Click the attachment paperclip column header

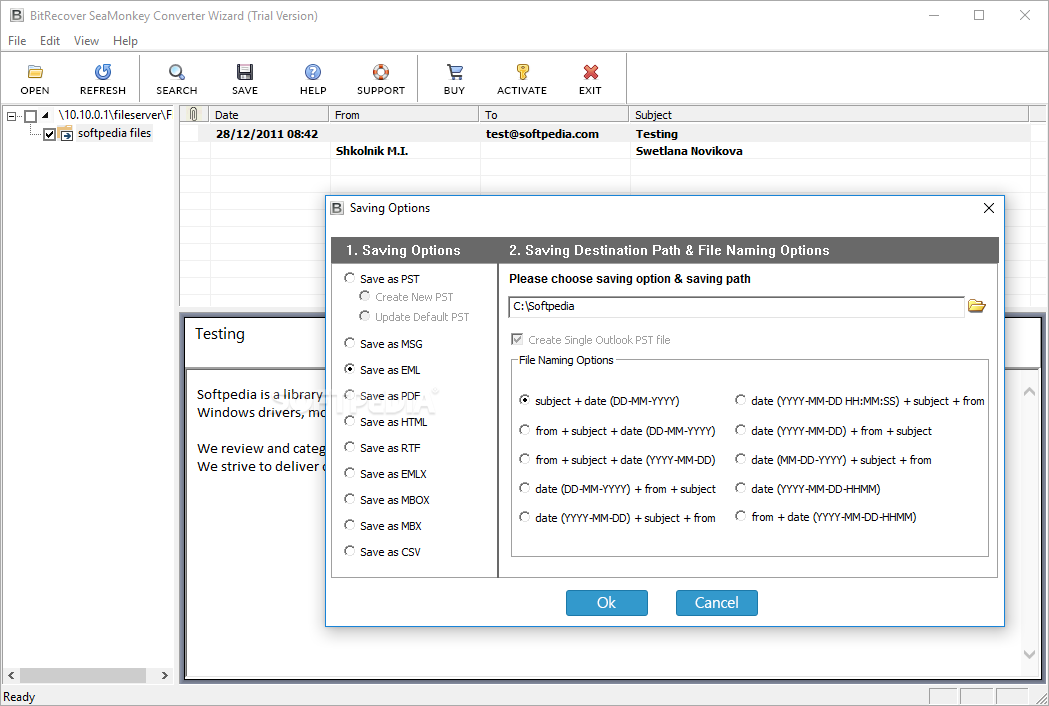pos(193,114)
